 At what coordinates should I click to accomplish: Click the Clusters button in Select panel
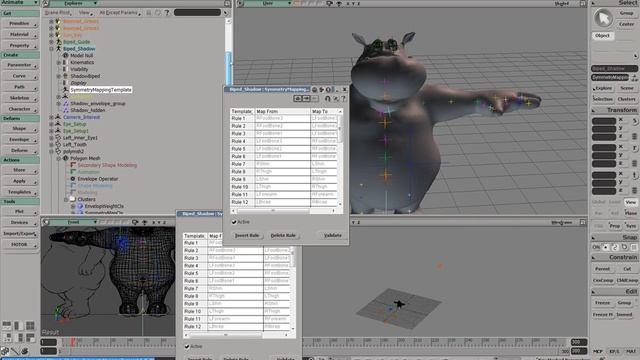627,99
